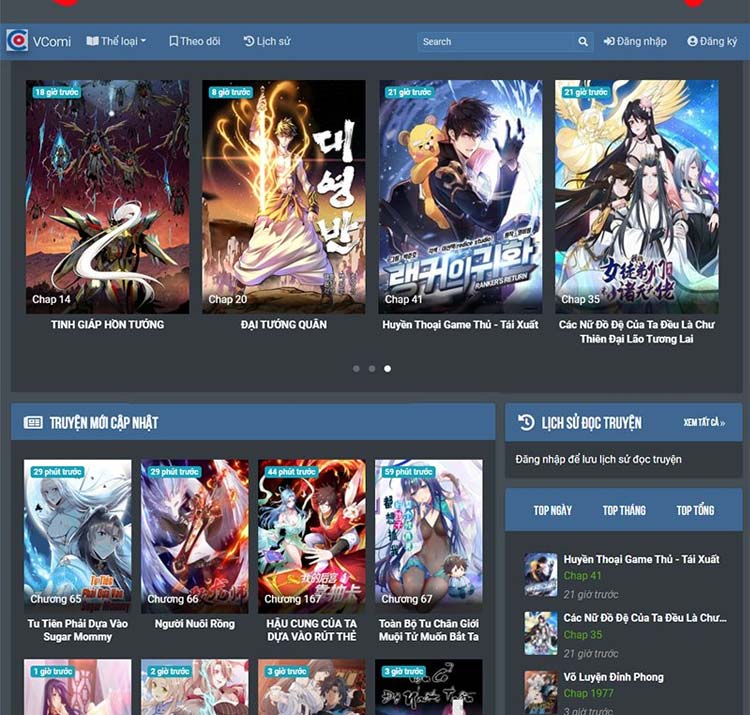Open the Tinh Giáp Hồn Tướng cover
The width and height of the screenshot is (750, 715).
tap(107, 196)
